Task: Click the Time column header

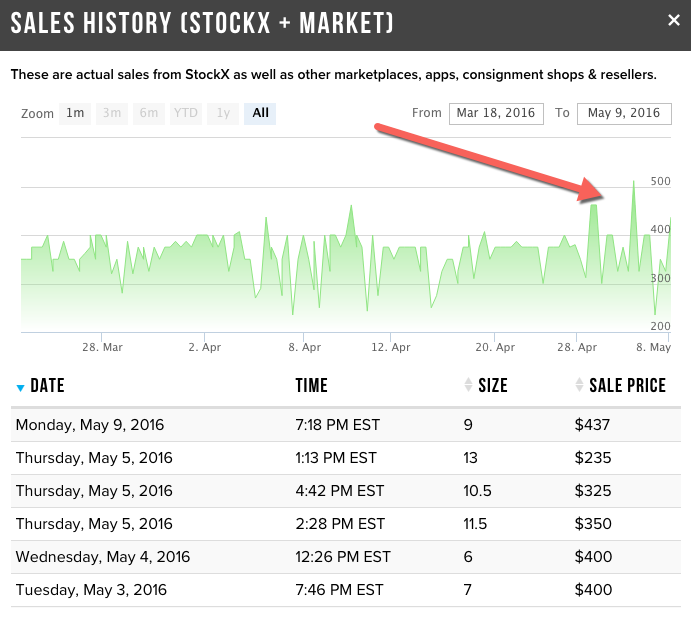Action: [x=312, y=386]
